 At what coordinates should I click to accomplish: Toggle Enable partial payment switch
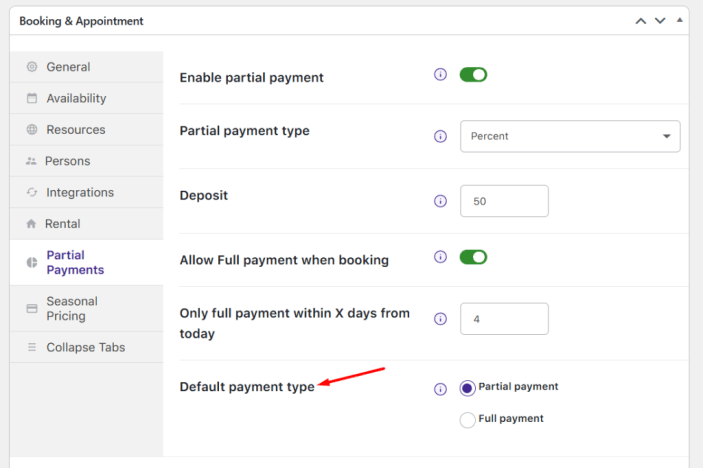473,75
